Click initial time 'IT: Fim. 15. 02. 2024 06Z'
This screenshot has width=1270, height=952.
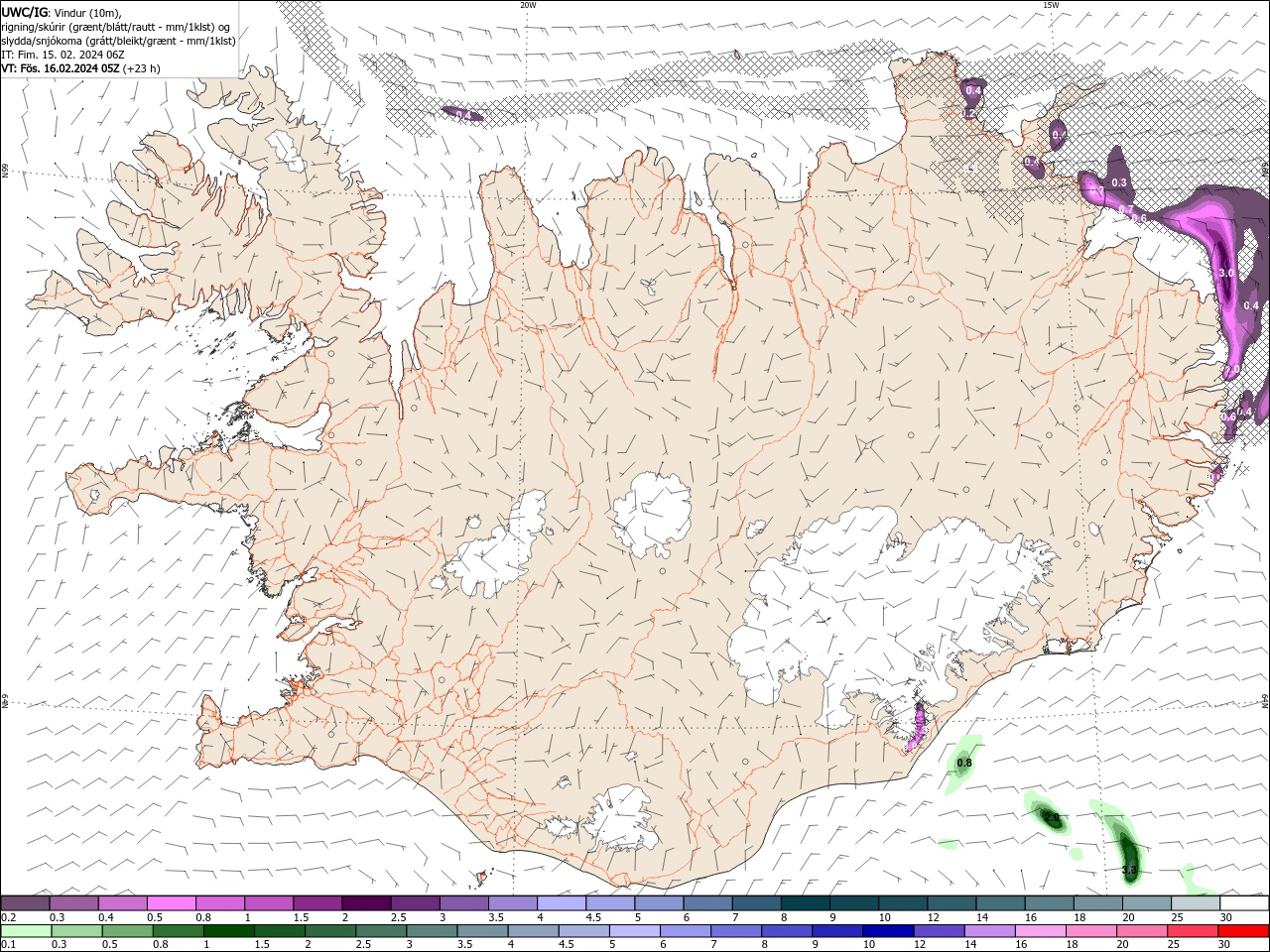point(63,55)
